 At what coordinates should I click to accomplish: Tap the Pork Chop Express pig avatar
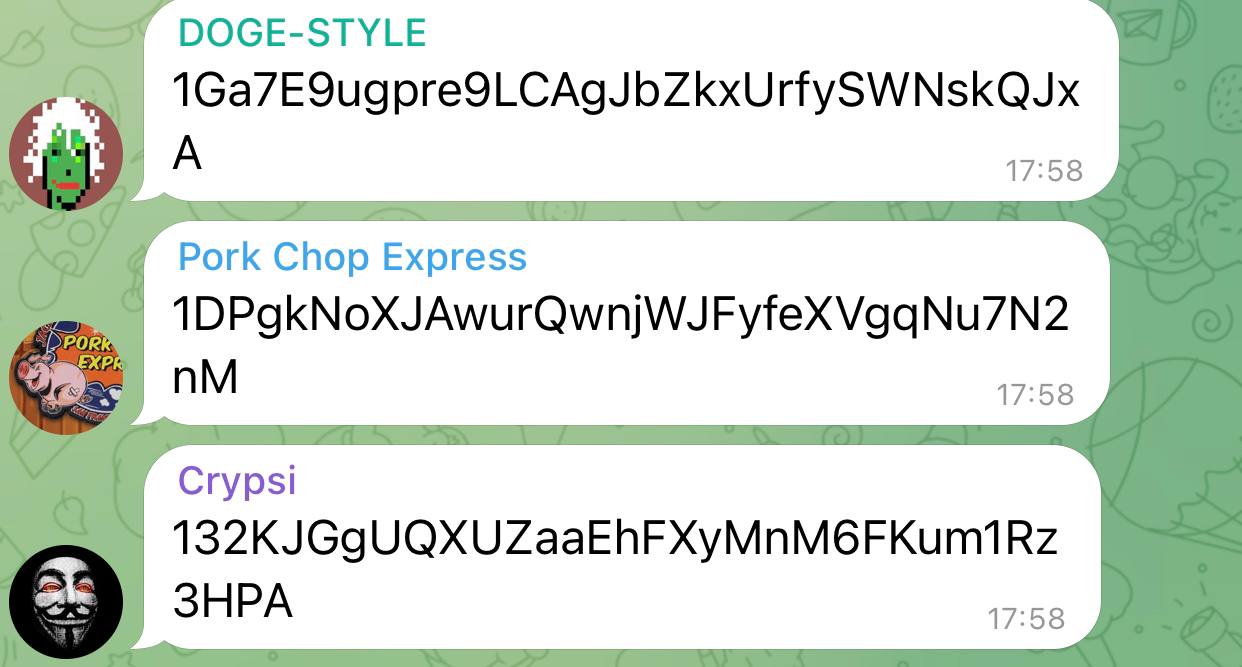(x=66, y=378)
